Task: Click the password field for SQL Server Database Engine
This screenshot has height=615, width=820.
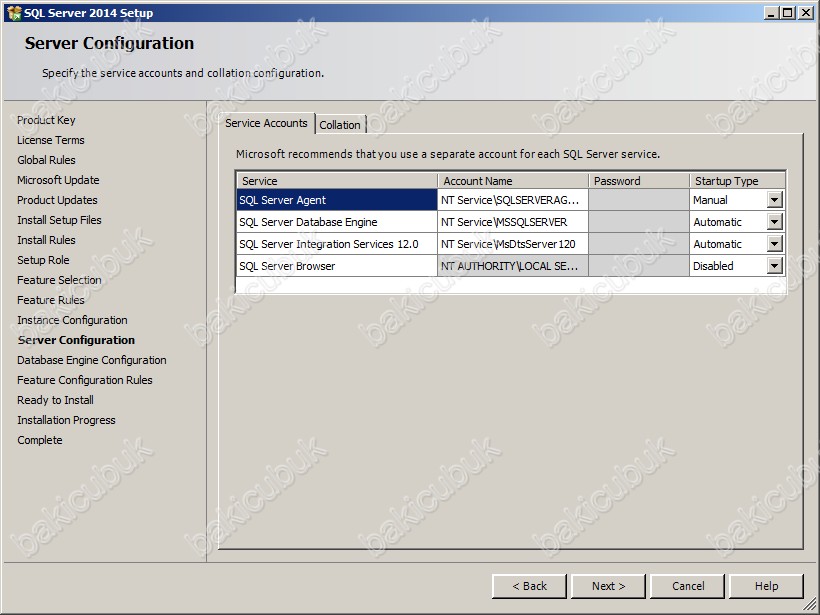Action: point(639,222)
